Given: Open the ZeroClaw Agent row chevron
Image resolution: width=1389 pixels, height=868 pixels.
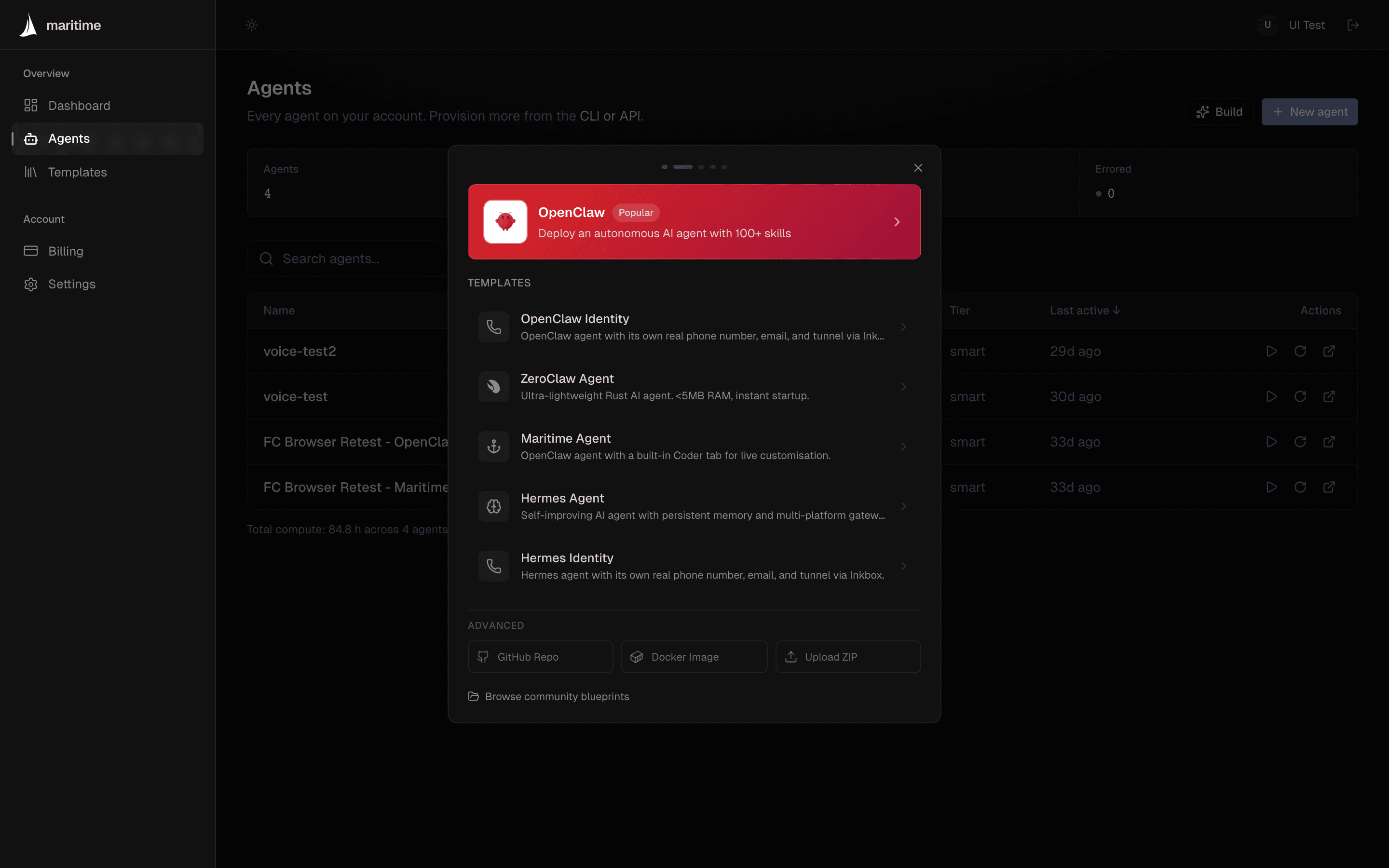Looking at the screenshot, I should [903, 386].
